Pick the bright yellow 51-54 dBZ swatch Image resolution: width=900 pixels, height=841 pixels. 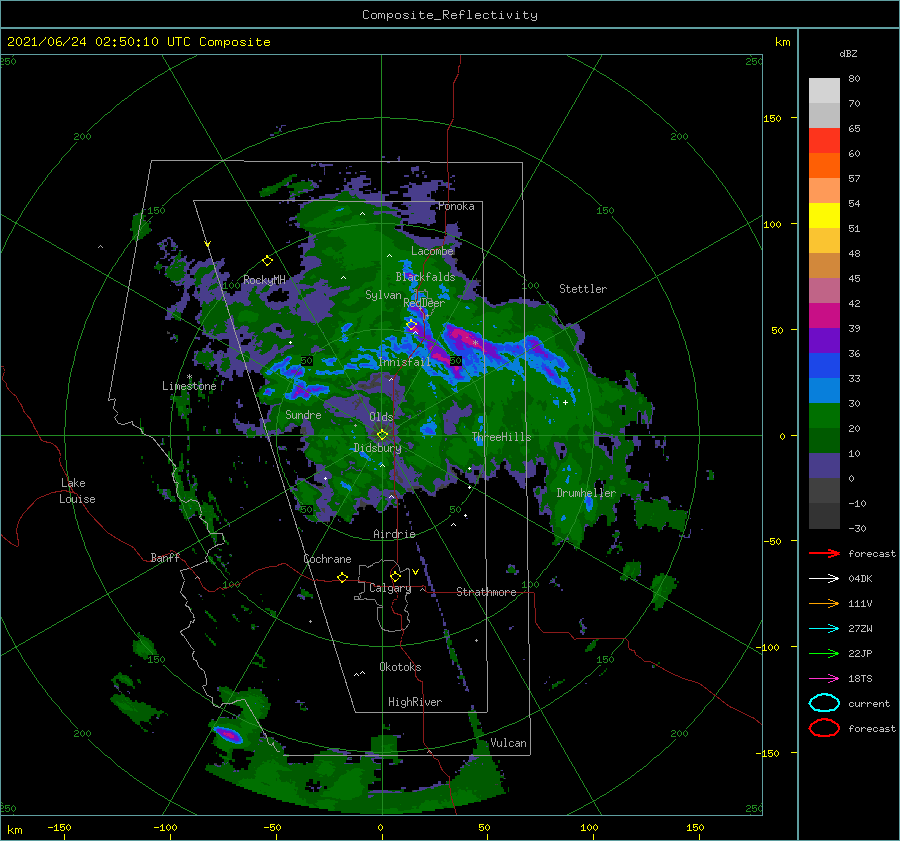point(824,216)
